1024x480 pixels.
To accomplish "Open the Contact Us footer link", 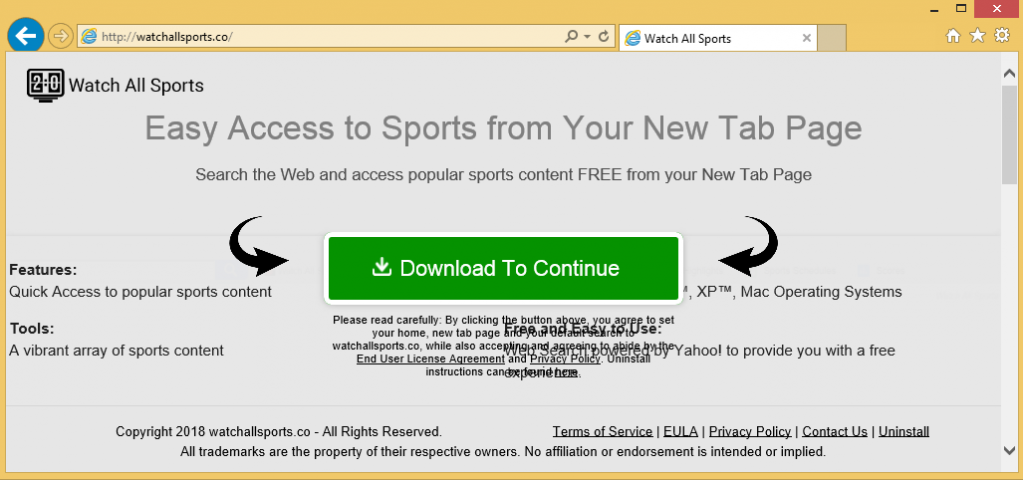I will click(x=834, y=432).
